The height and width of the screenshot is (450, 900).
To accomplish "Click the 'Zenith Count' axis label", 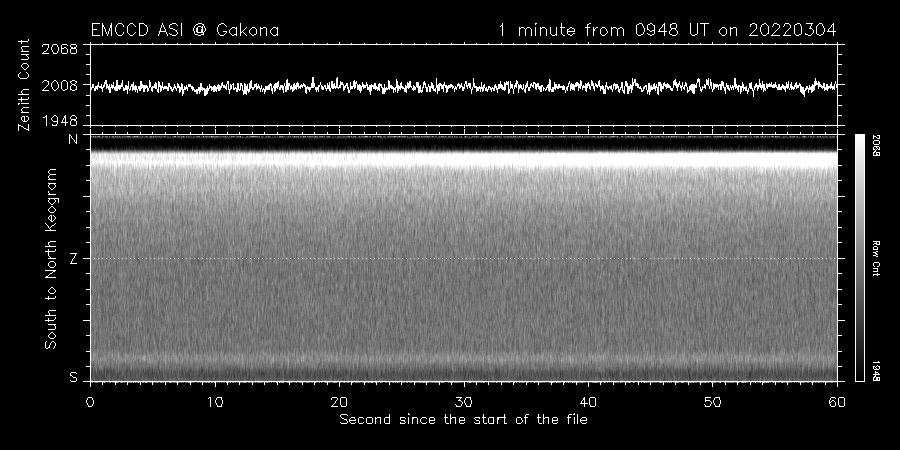I will coord(24,85).
